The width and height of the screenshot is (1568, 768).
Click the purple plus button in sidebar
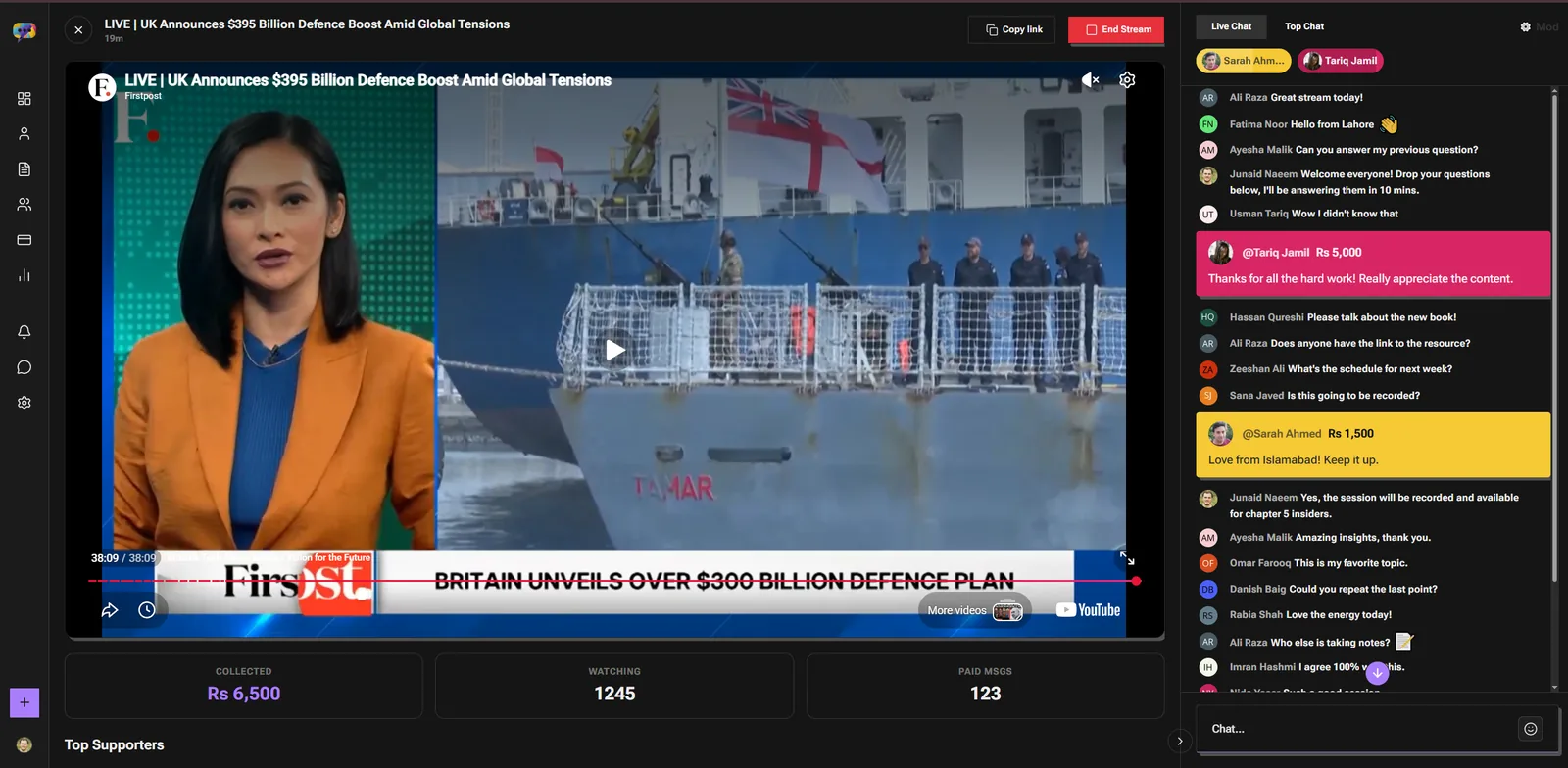point(24,702)
